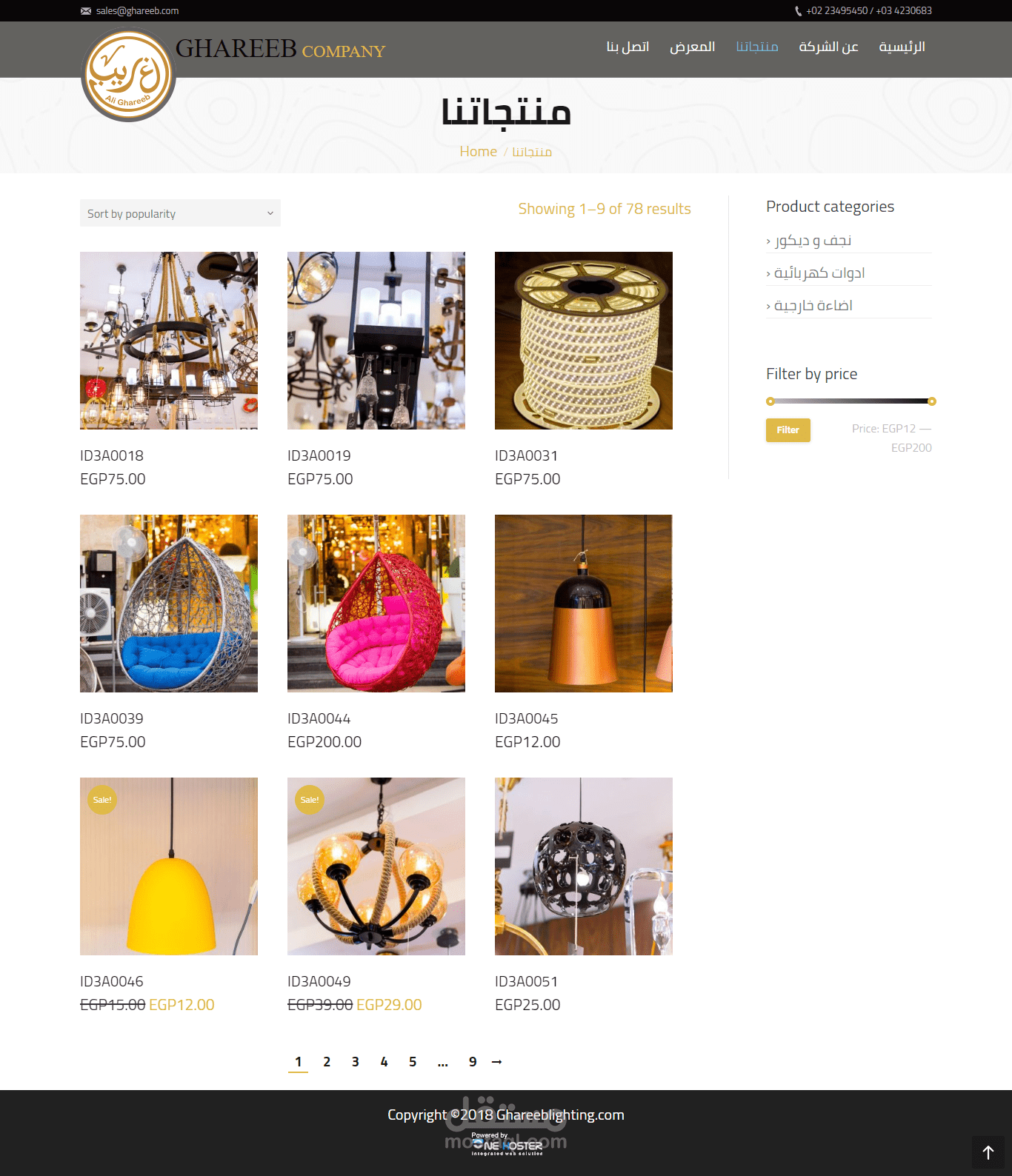
Task: Open the Sort by popularity dropdown
Action: (180, 213)
